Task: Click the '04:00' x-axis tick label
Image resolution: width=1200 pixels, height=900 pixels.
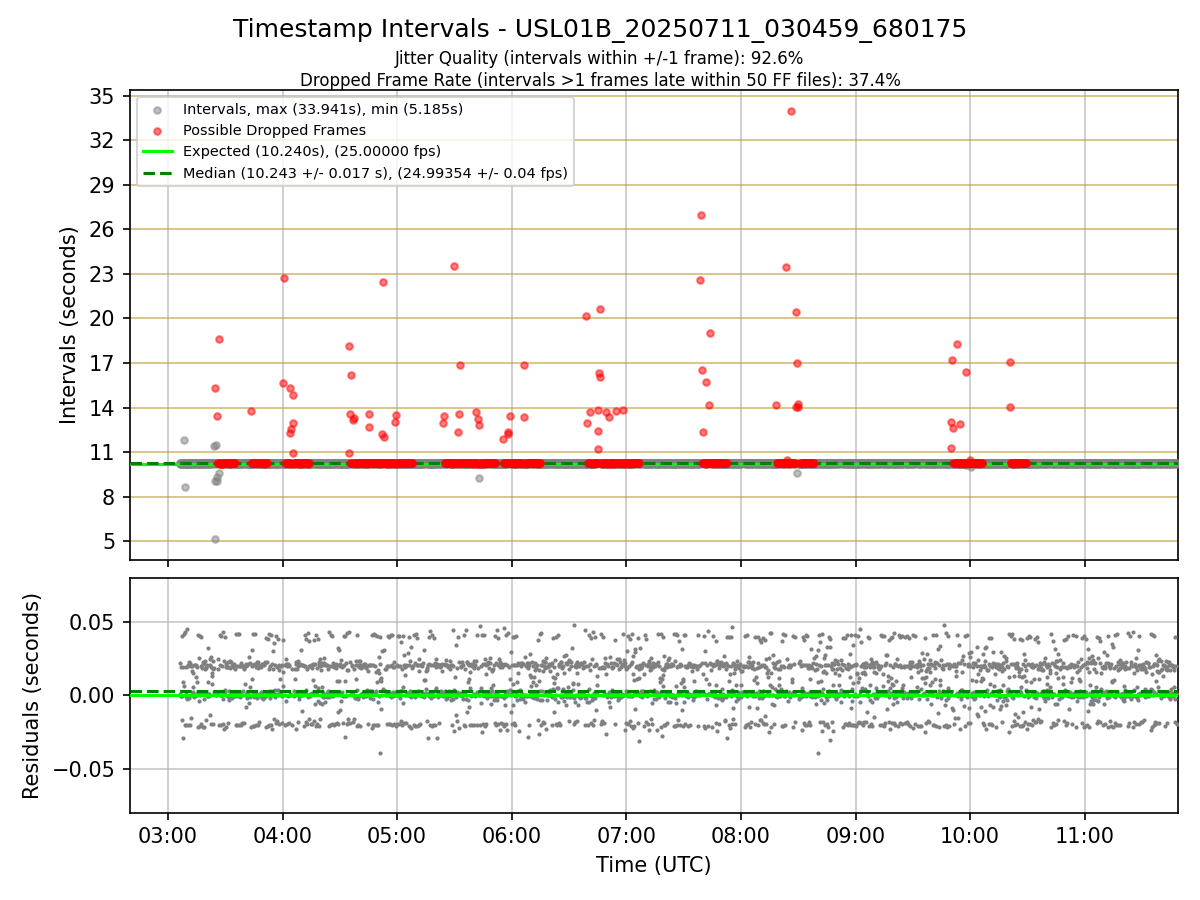Action: tap(282, 834)
